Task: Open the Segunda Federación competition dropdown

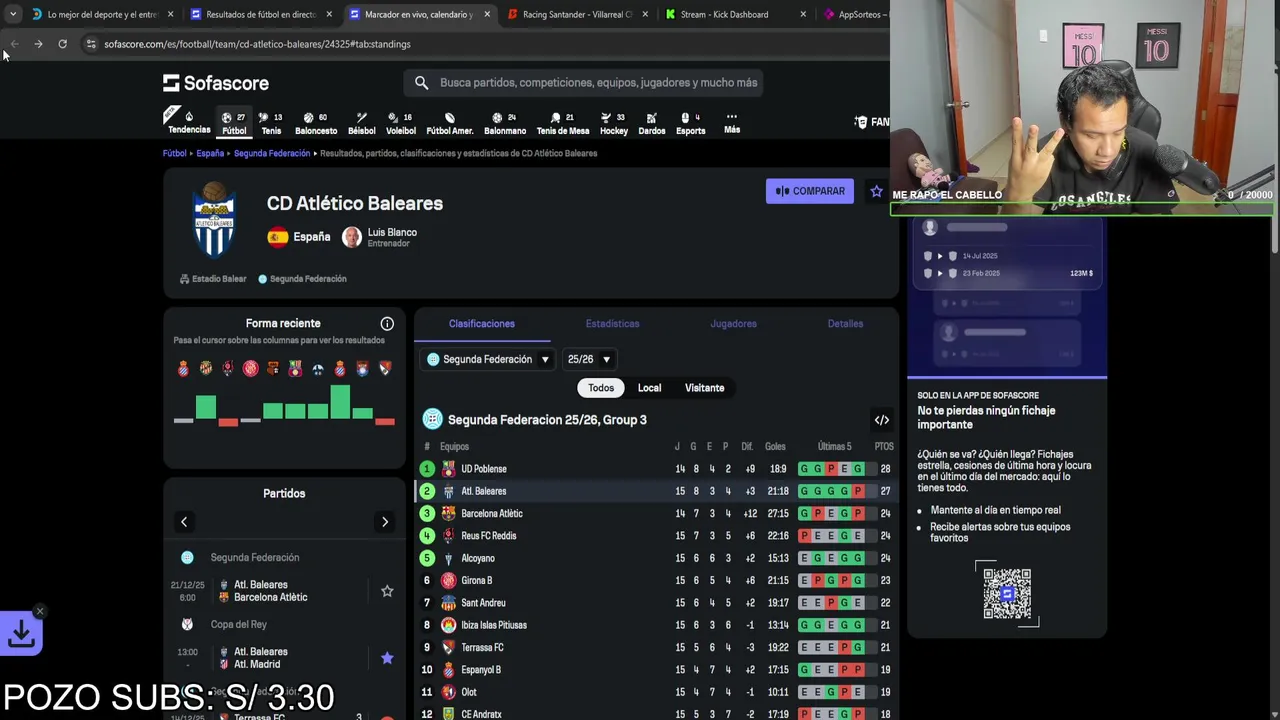Action: 488,359
